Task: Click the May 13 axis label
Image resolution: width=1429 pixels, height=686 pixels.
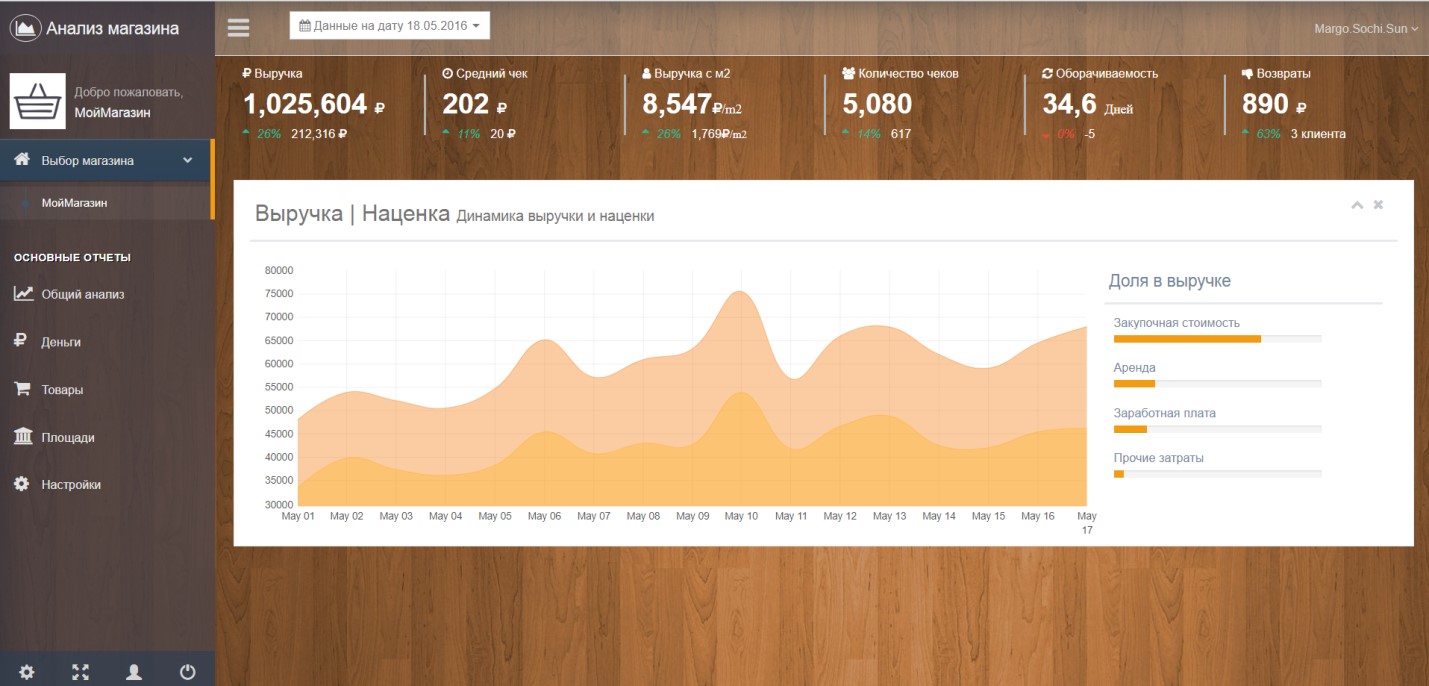Action: (889, 516)
